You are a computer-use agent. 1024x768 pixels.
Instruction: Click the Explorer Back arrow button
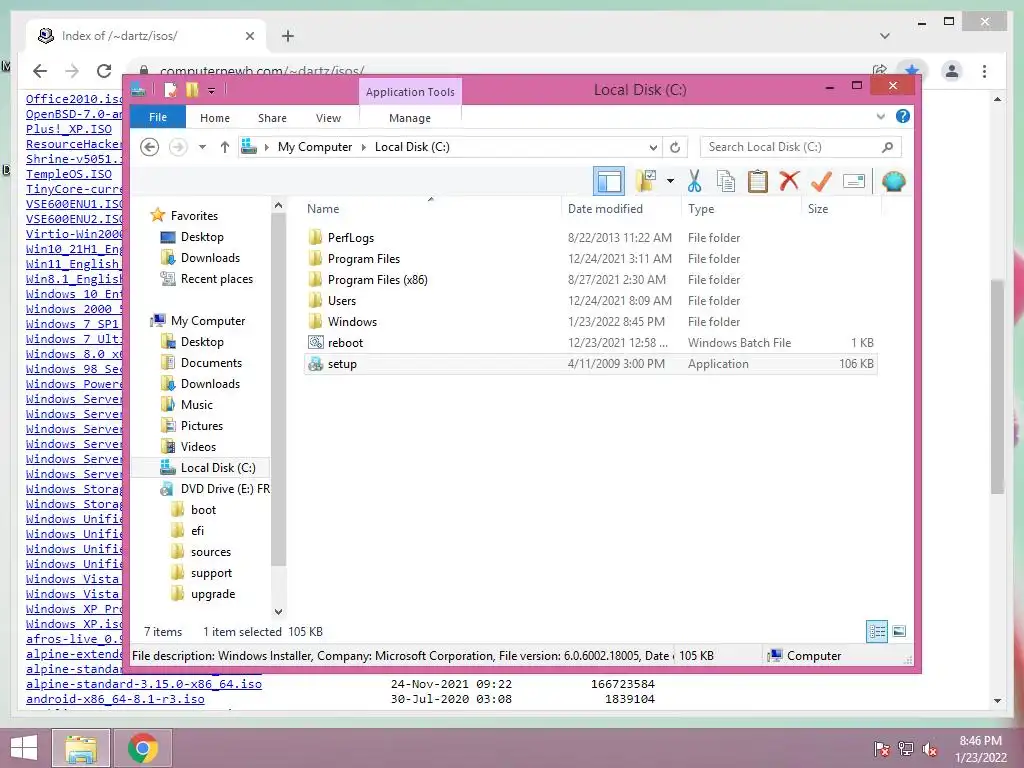tap(150, 147)
